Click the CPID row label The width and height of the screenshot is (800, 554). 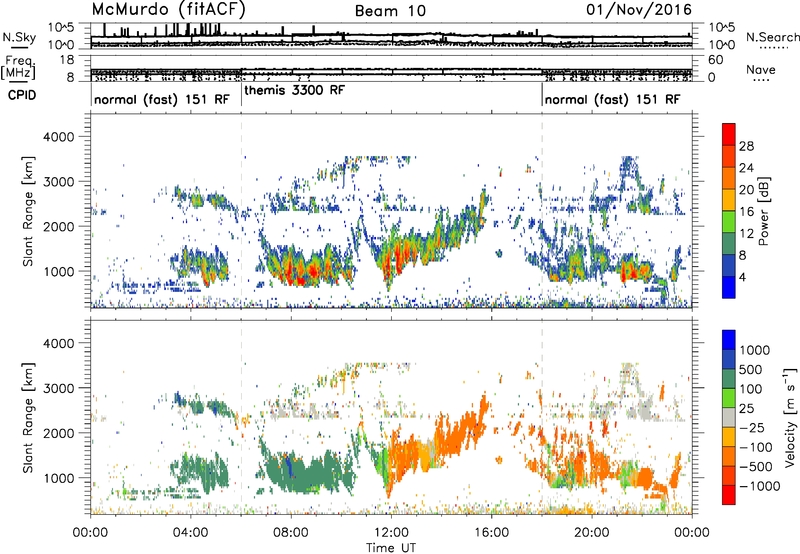pyautogui.click(x=22, y=95)
